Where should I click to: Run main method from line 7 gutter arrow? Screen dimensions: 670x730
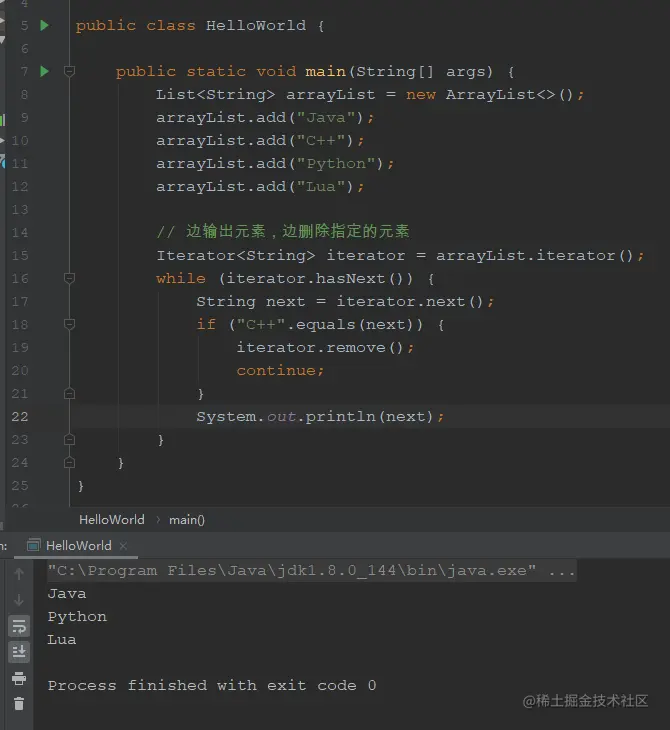click(45, 71)
